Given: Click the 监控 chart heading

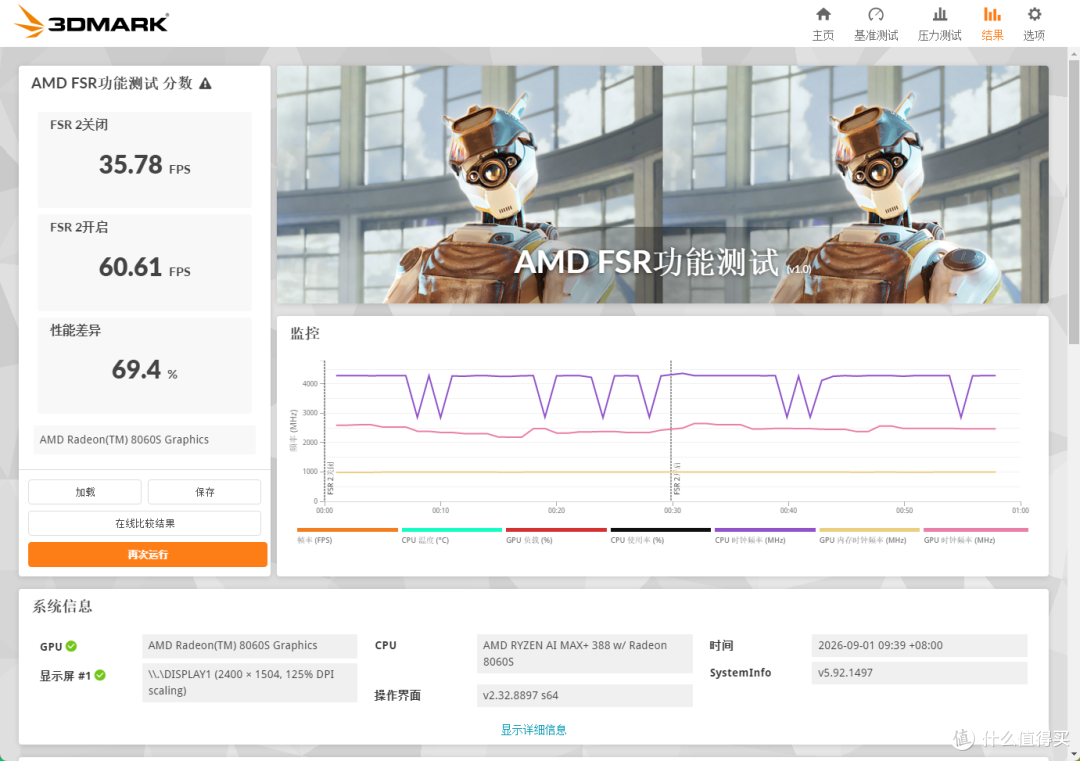Looking at the screenshot, I should coord(305,333).
